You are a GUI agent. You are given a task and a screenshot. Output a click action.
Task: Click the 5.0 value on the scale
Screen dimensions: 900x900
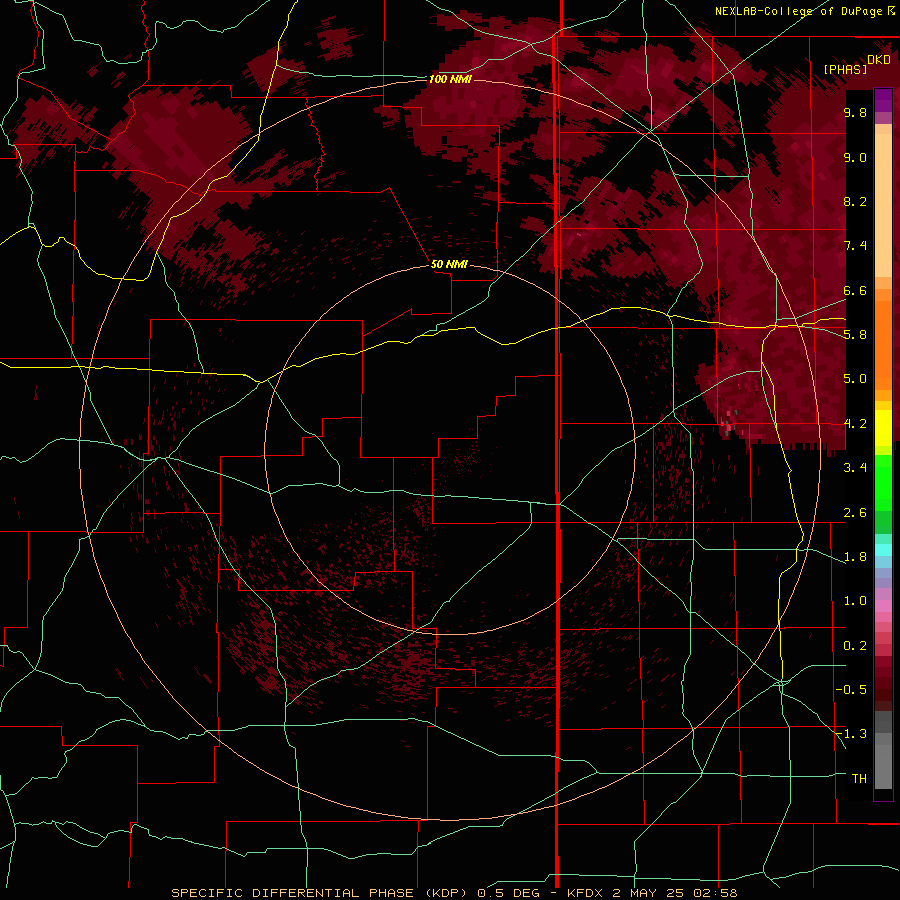855,379
